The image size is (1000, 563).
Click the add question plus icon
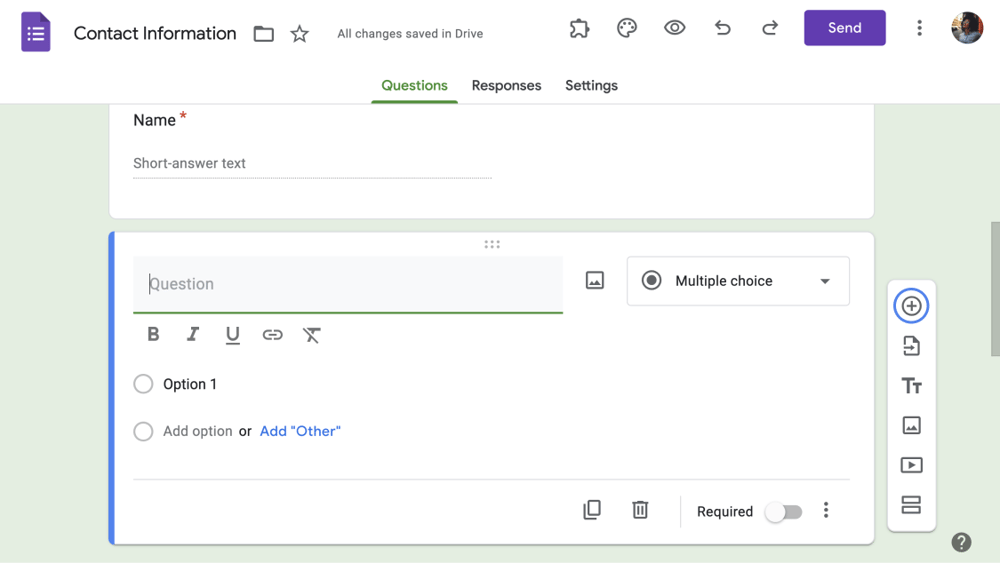coord(911,306)
